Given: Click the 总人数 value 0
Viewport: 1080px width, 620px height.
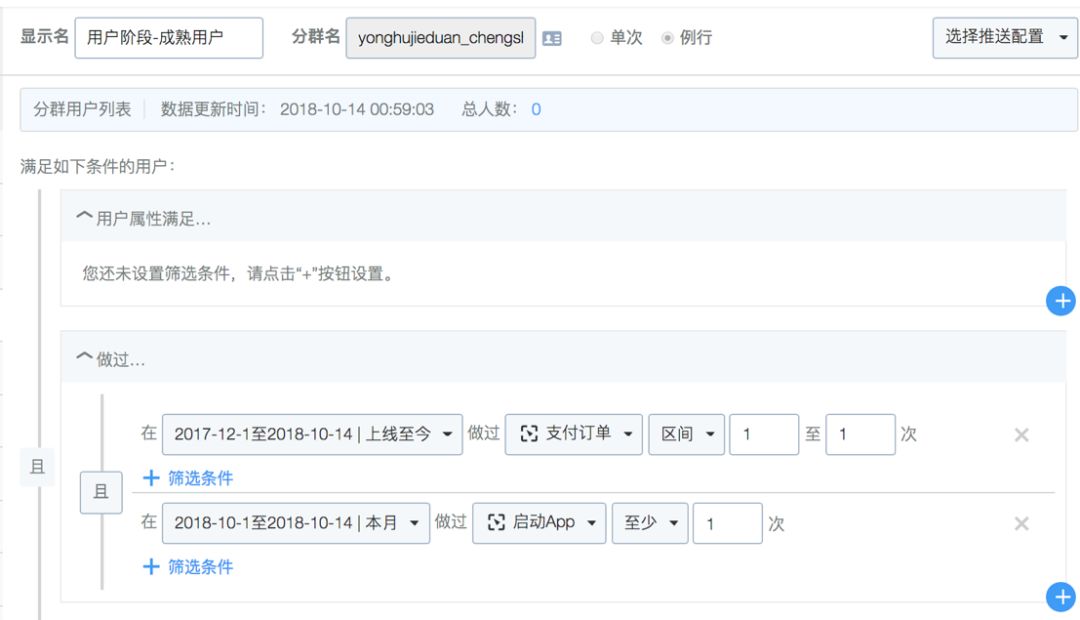Looking at the screenshot, I should (x=536, y=110).
